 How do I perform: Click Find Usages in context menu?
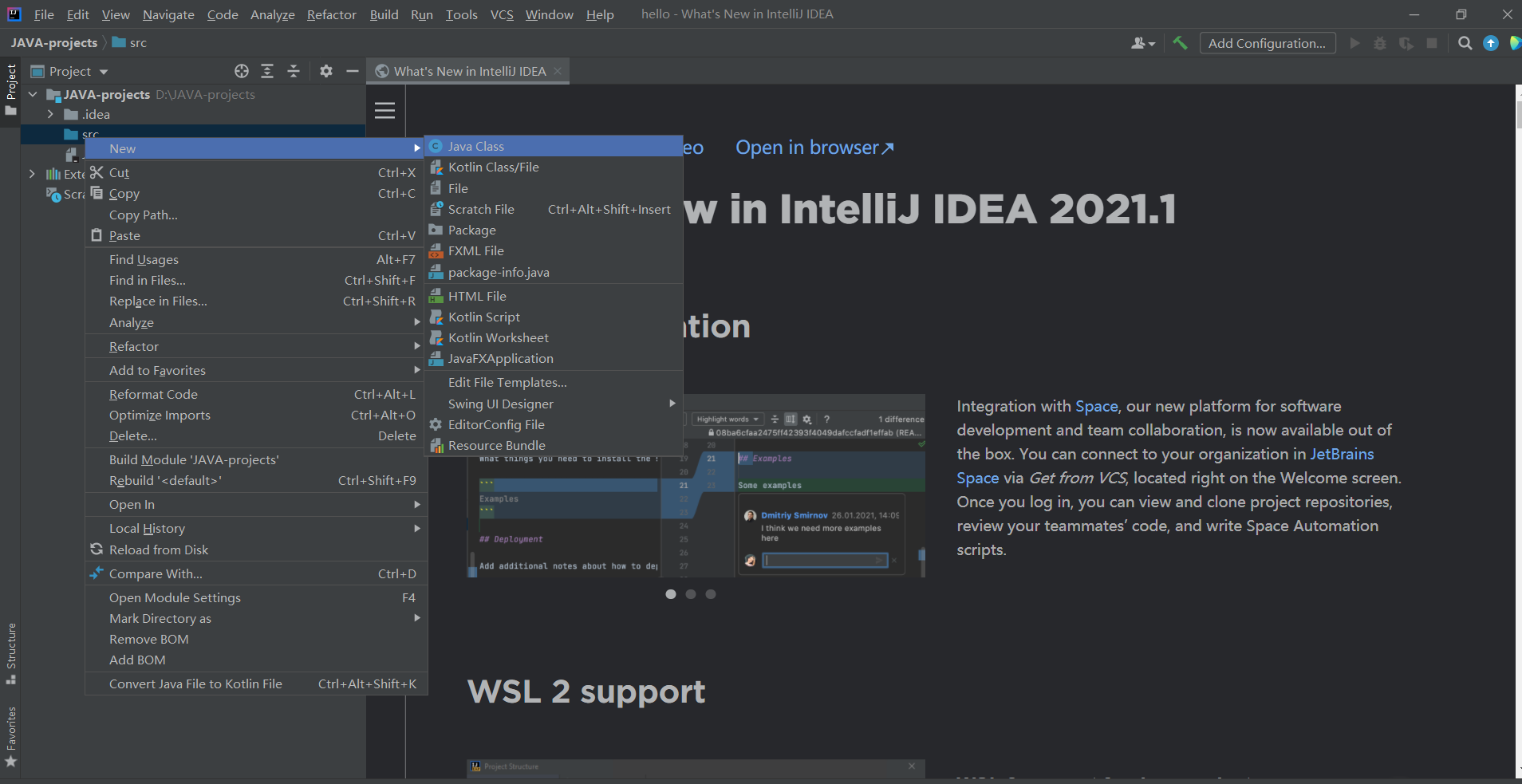pyautogui.click(x=256, y=259)
